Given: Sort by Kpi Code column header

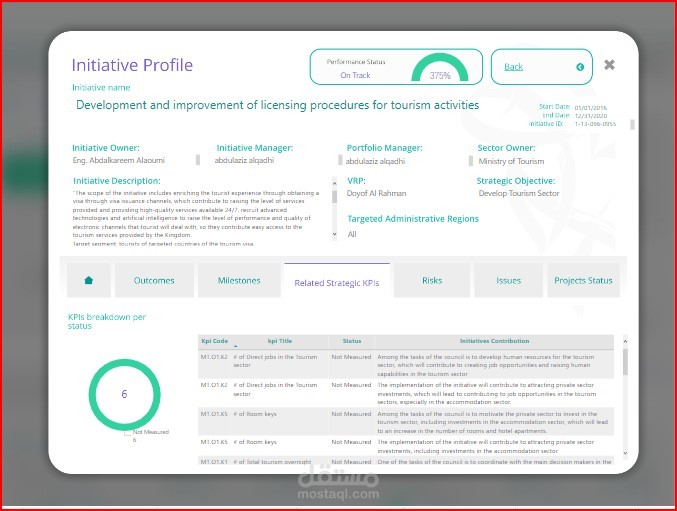Looking at the screenshot, I should (214, 341).
